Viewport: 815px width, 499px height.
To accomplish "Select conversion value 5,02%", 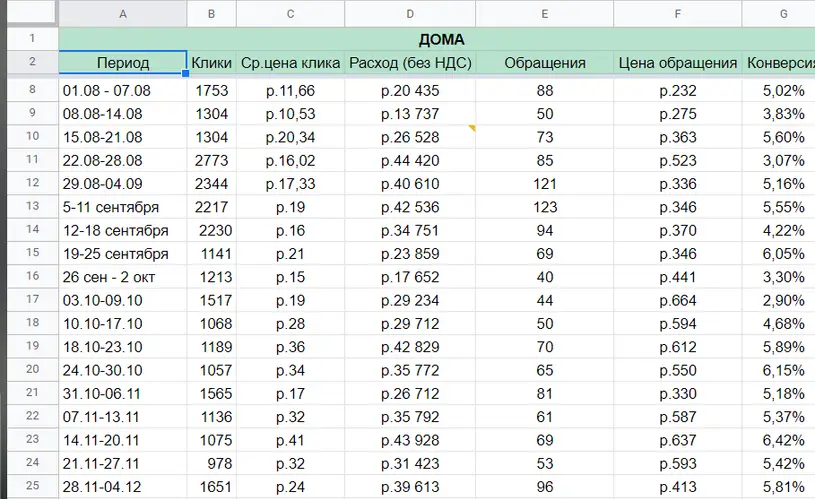I will coord(779,90).
